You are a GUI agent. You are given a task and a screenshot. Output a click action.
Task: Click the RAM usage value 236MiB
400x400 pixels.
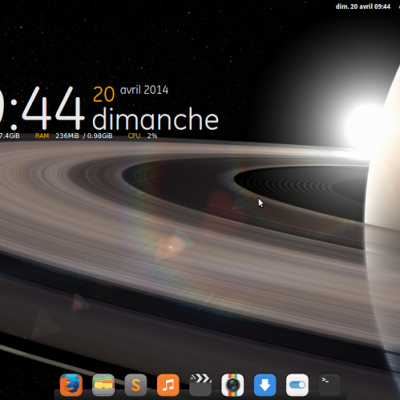click(67, 136)
